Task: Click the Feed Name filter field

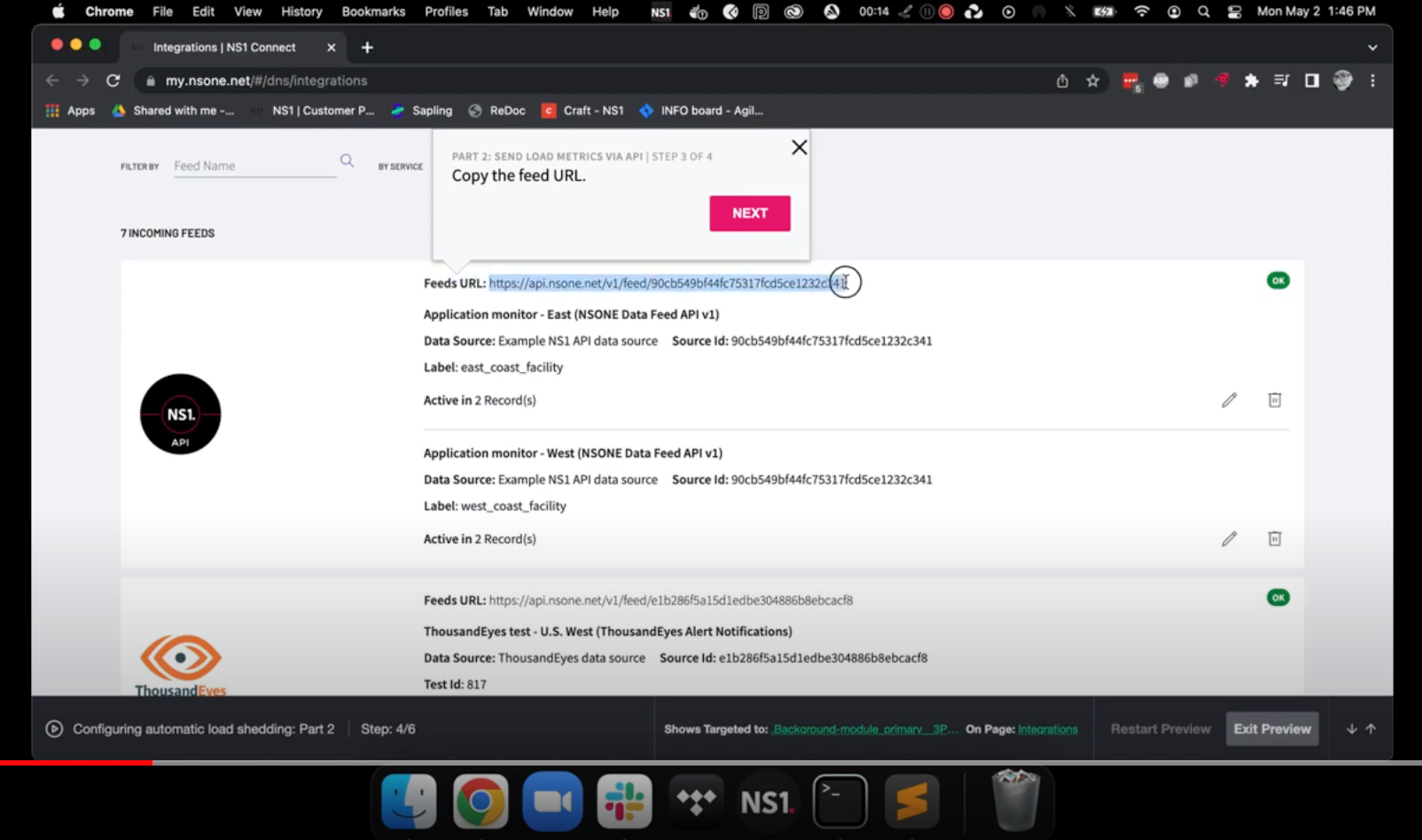Action: tap(255, 166)
